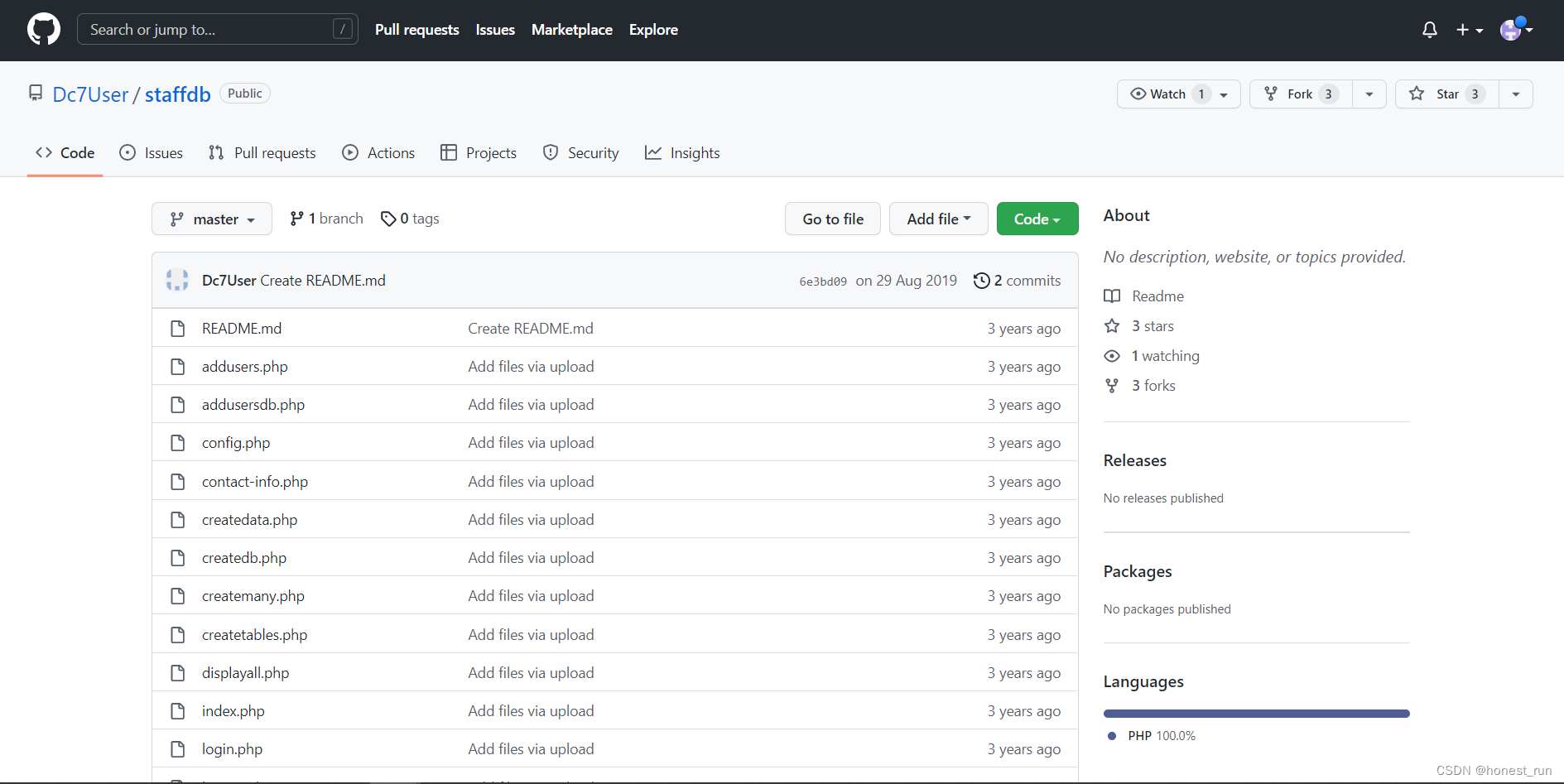Open Marketplace in the top navigation
The height and width of the screenshot is (784, 1564).
point(572,30)
